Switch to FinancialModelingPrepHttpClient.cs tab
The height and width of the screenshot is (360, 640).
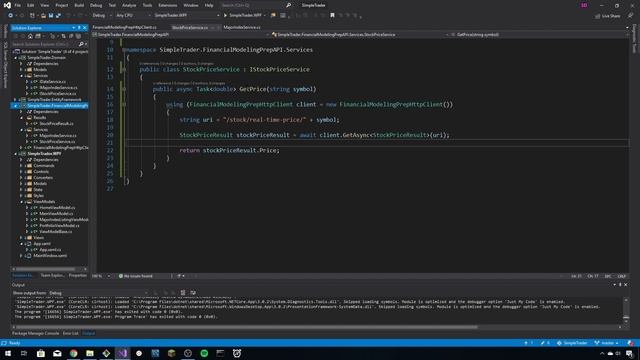(124, 27)
